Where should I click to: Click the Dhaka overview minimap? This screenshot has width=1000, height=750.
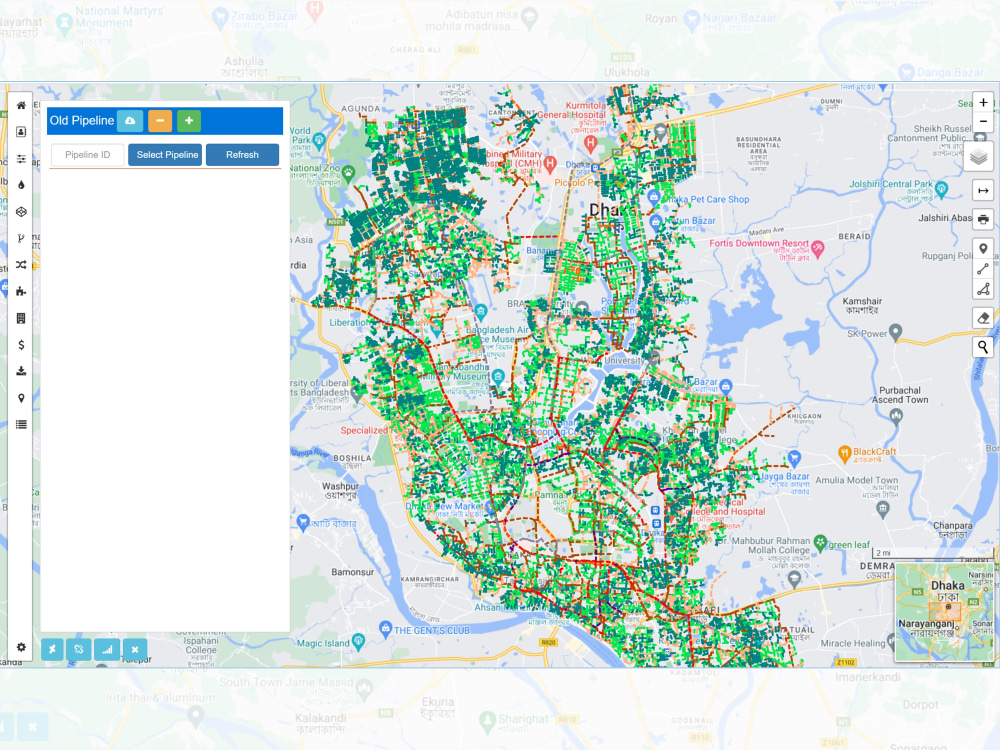[x=944, y=612]
